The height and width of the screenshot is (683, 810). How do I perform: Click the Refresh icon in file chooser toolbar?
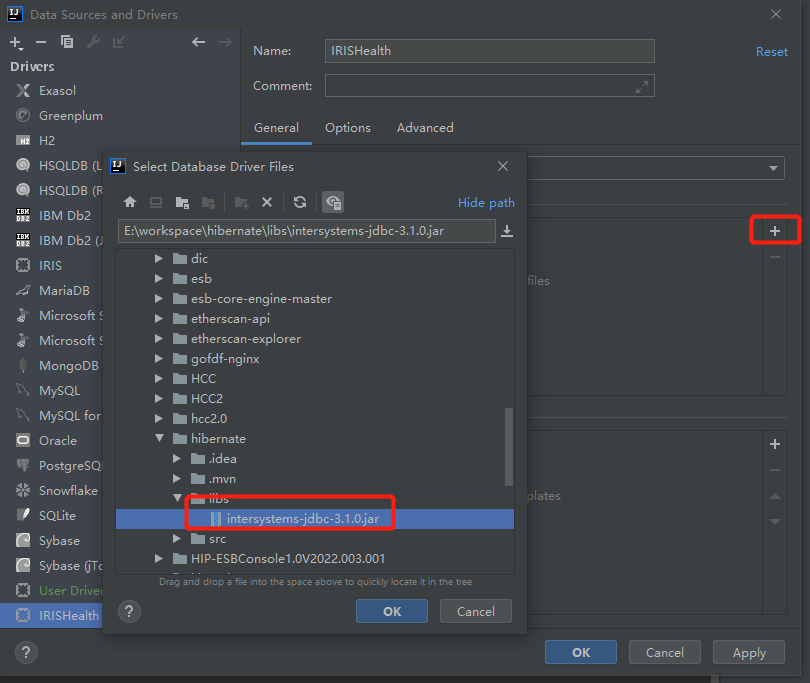[299, 202]
